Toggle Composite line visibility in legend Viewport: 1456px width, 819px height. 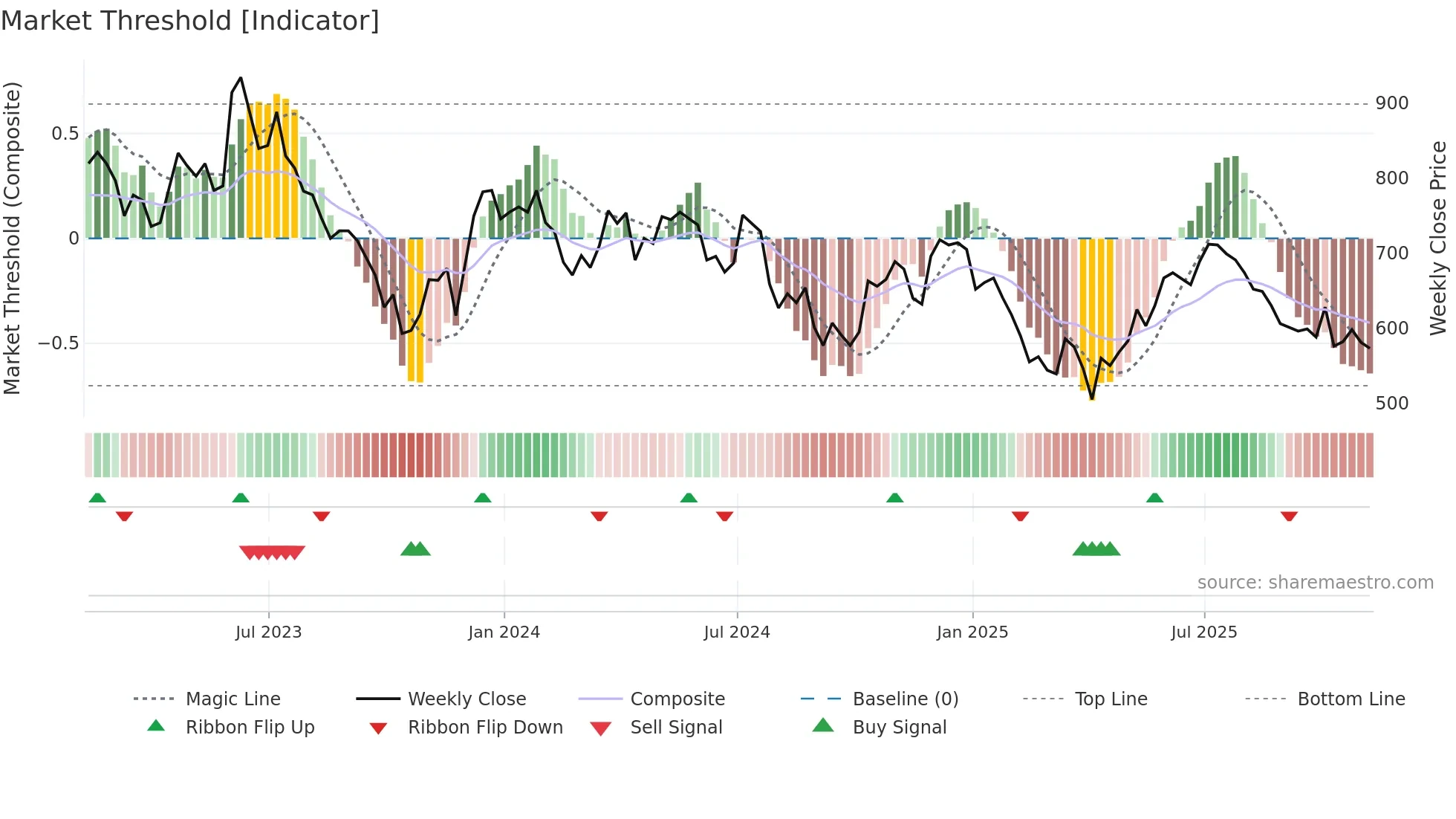coord(677,699)
